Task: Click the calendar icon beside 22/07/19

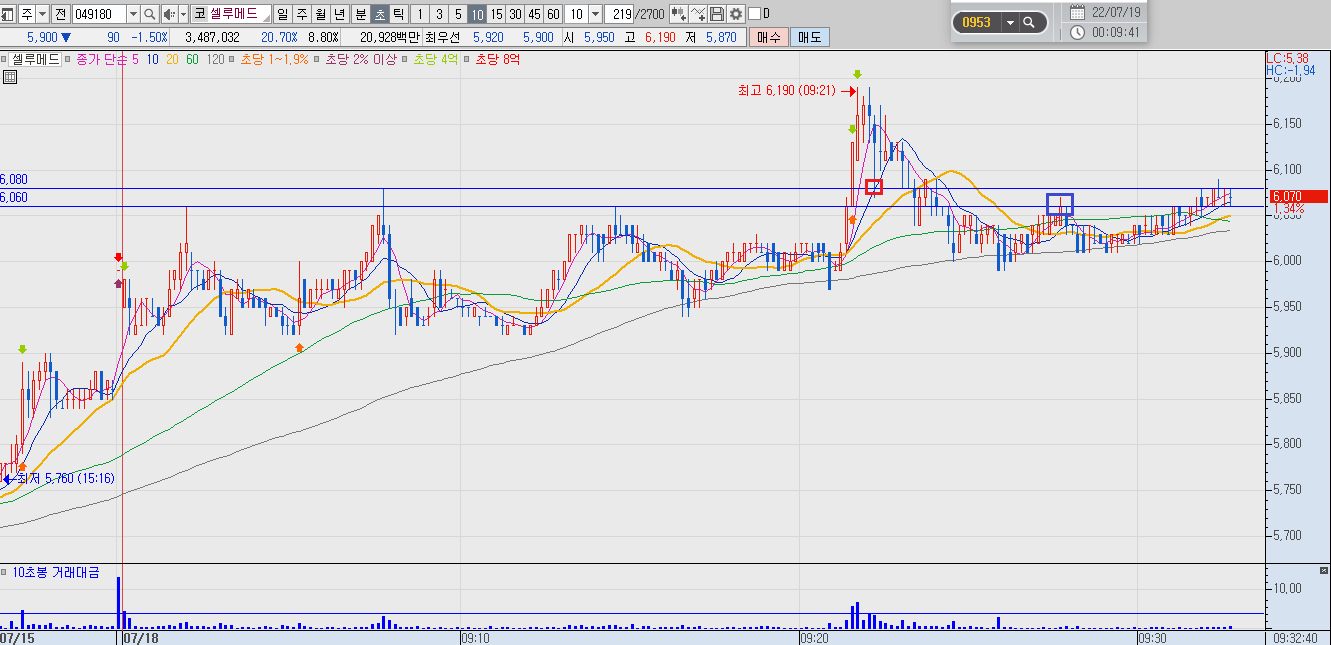Action: (1077, 12)
